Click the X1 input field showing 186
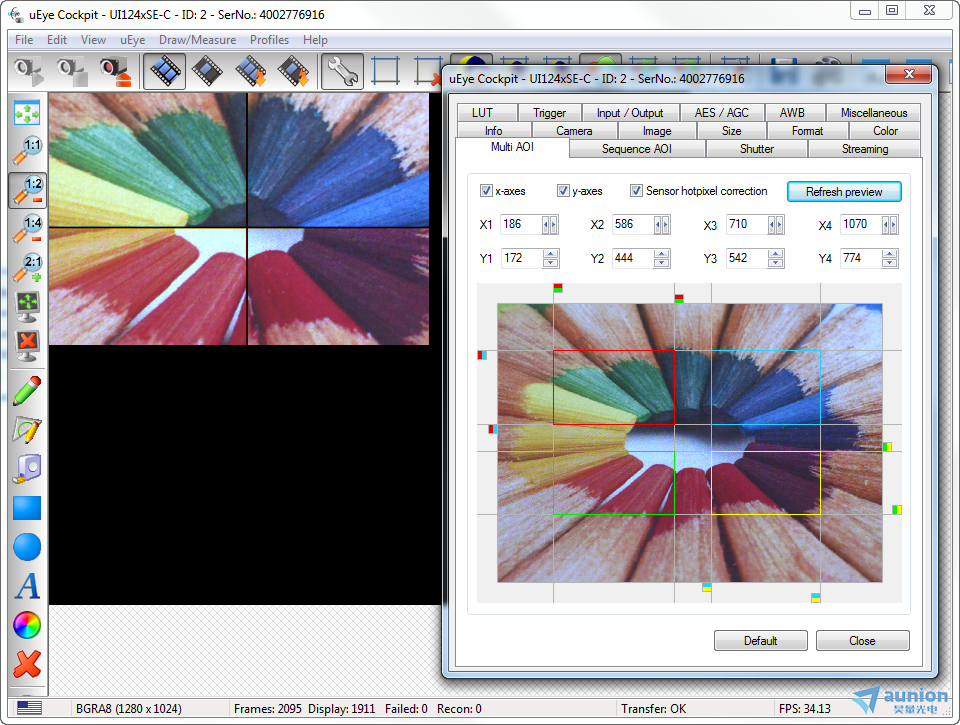The image size is (960, 725). (520, 225)
